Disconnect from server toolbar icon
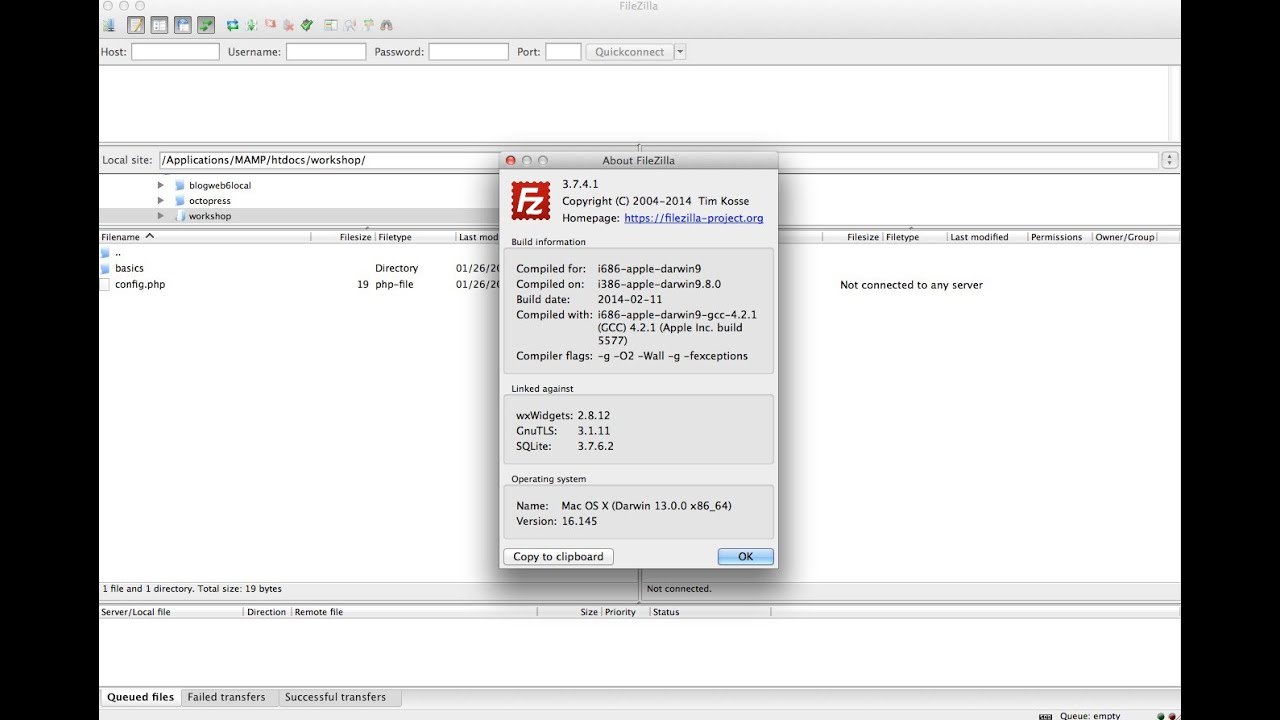Viewport: 1280px width, 720px height. click(288, 25)
